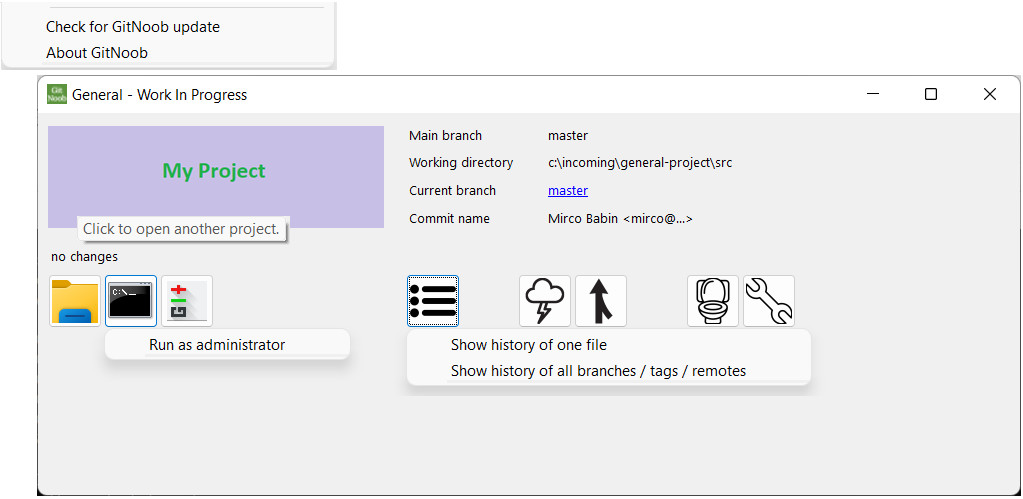
Task: Click the Current branch master link
Action: pos(568,191)
